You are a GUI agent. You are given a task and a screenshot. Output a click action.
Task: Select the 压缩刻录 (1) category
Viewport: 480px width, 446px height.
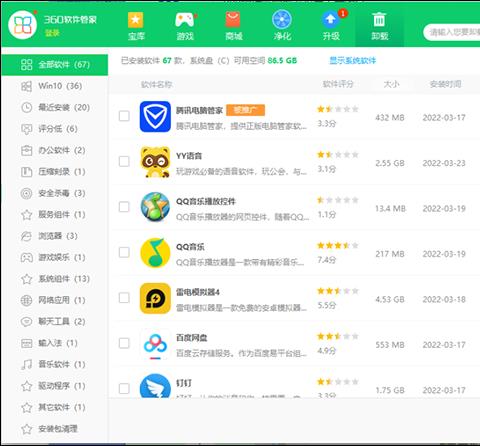coord(55,172)
